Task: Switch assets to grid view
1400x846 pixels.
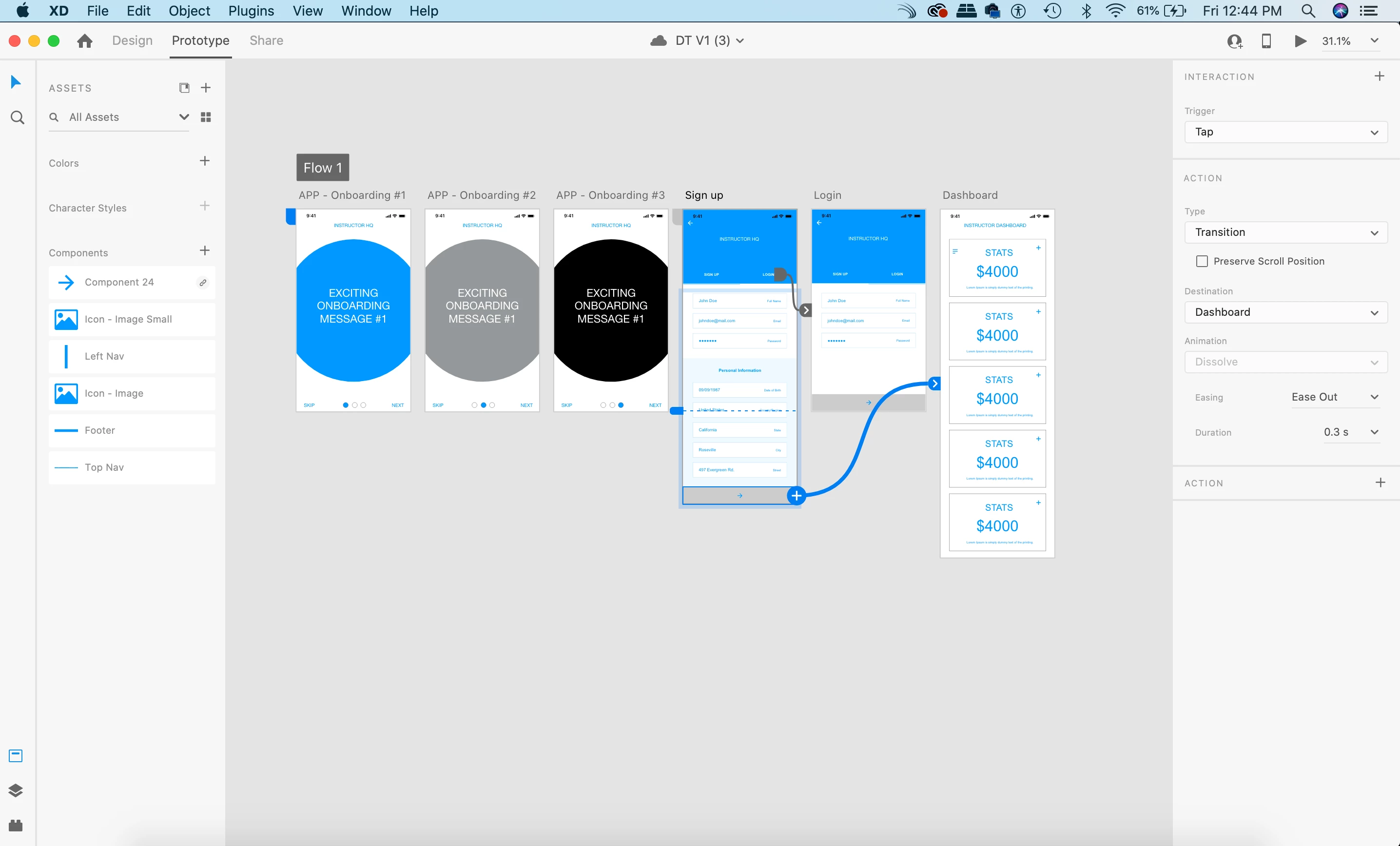Action: coord(206,117)
